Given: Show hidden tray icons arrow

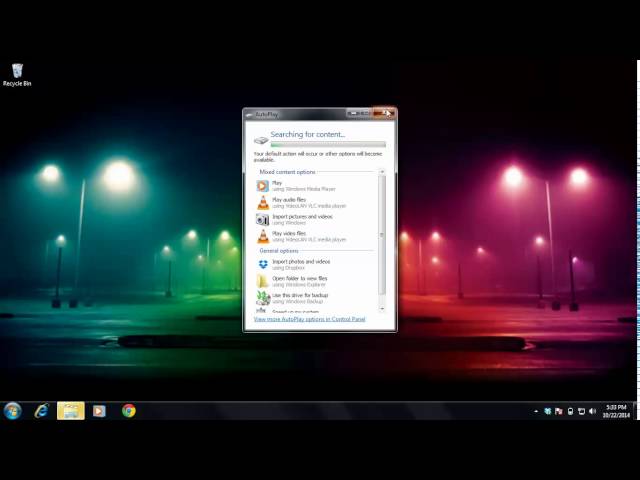Looking at the screenshot, I should [x=536, y=411].
